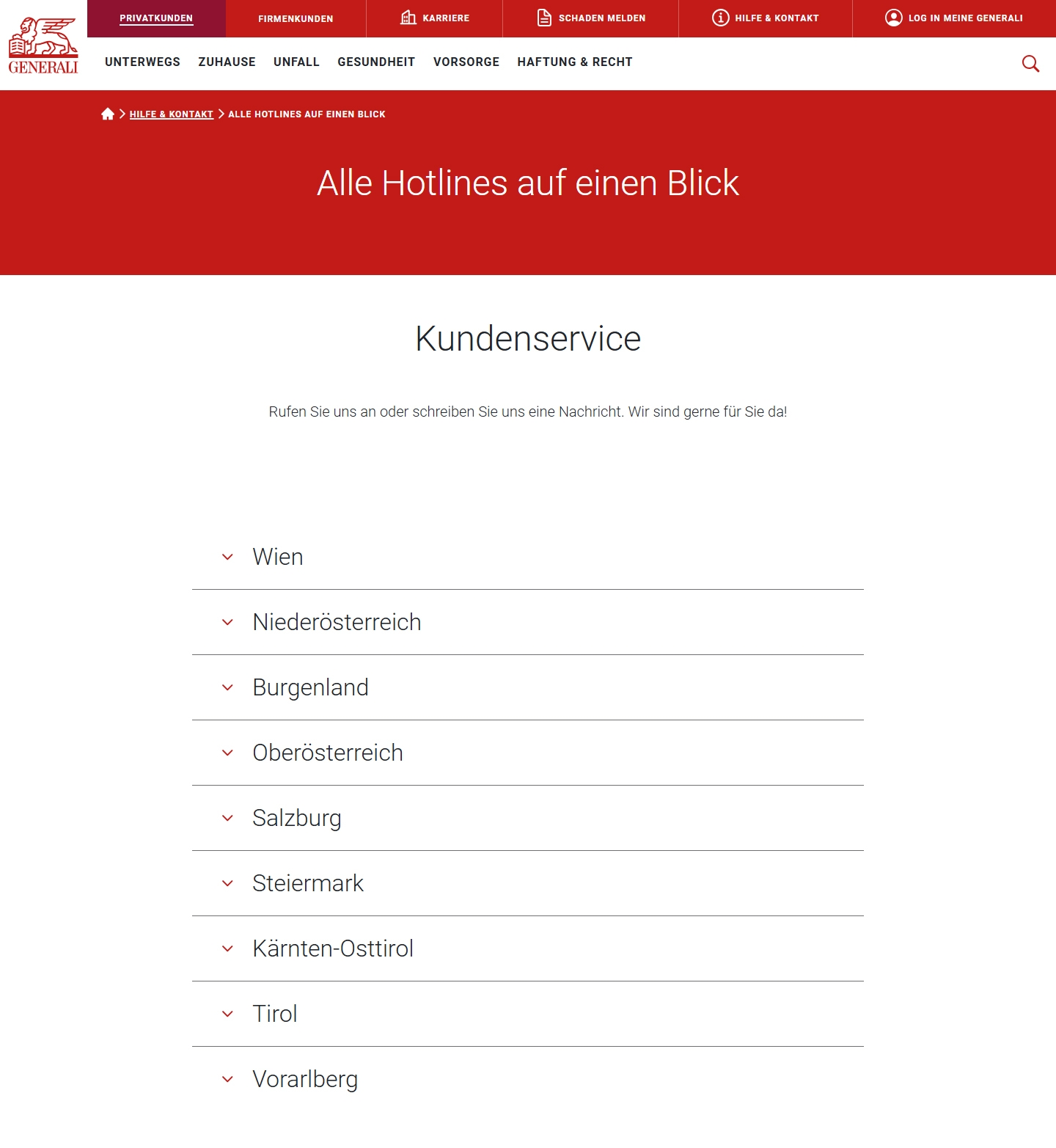Viewport: 1056px width, 1148px height.
Task: Open the Haftung & Recht menu
Action: [x=575, y=62]
